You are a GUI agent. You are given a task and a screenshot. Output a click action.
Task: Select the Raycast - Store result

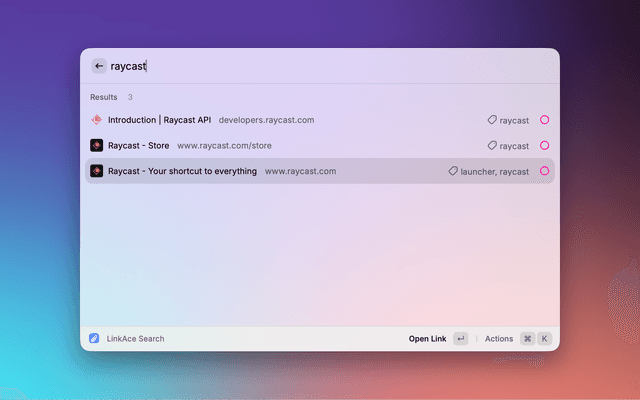pyautogui.click(x=320, y=145)
